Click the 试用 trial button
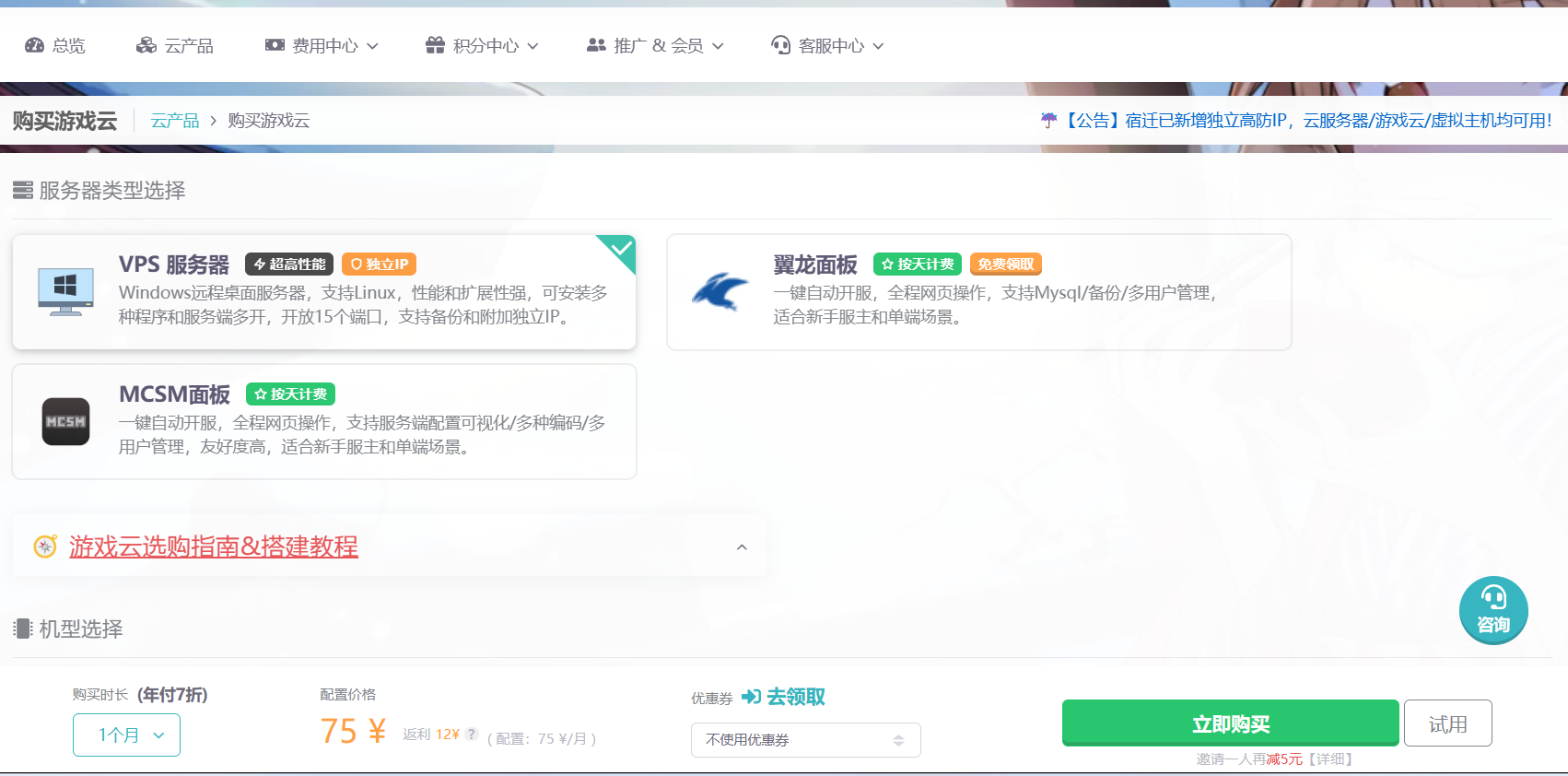The image size is (1568, 776). 1446,724
